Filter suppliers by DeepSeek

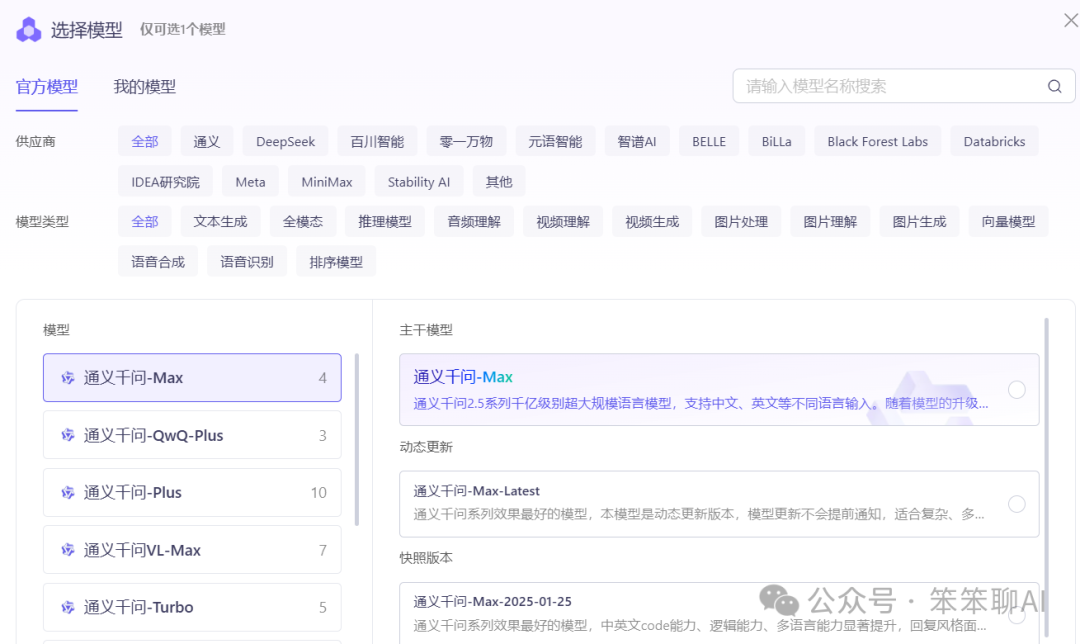(285, 141)
